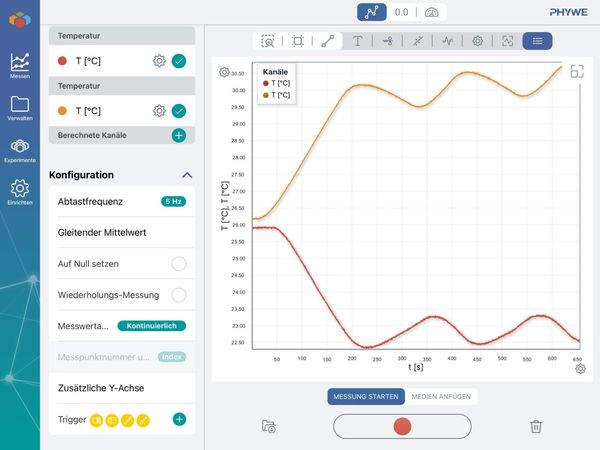Enable Wiederholungs-Messung option
600x450 pixels.
pyautogui.click(x=179, y=295)
